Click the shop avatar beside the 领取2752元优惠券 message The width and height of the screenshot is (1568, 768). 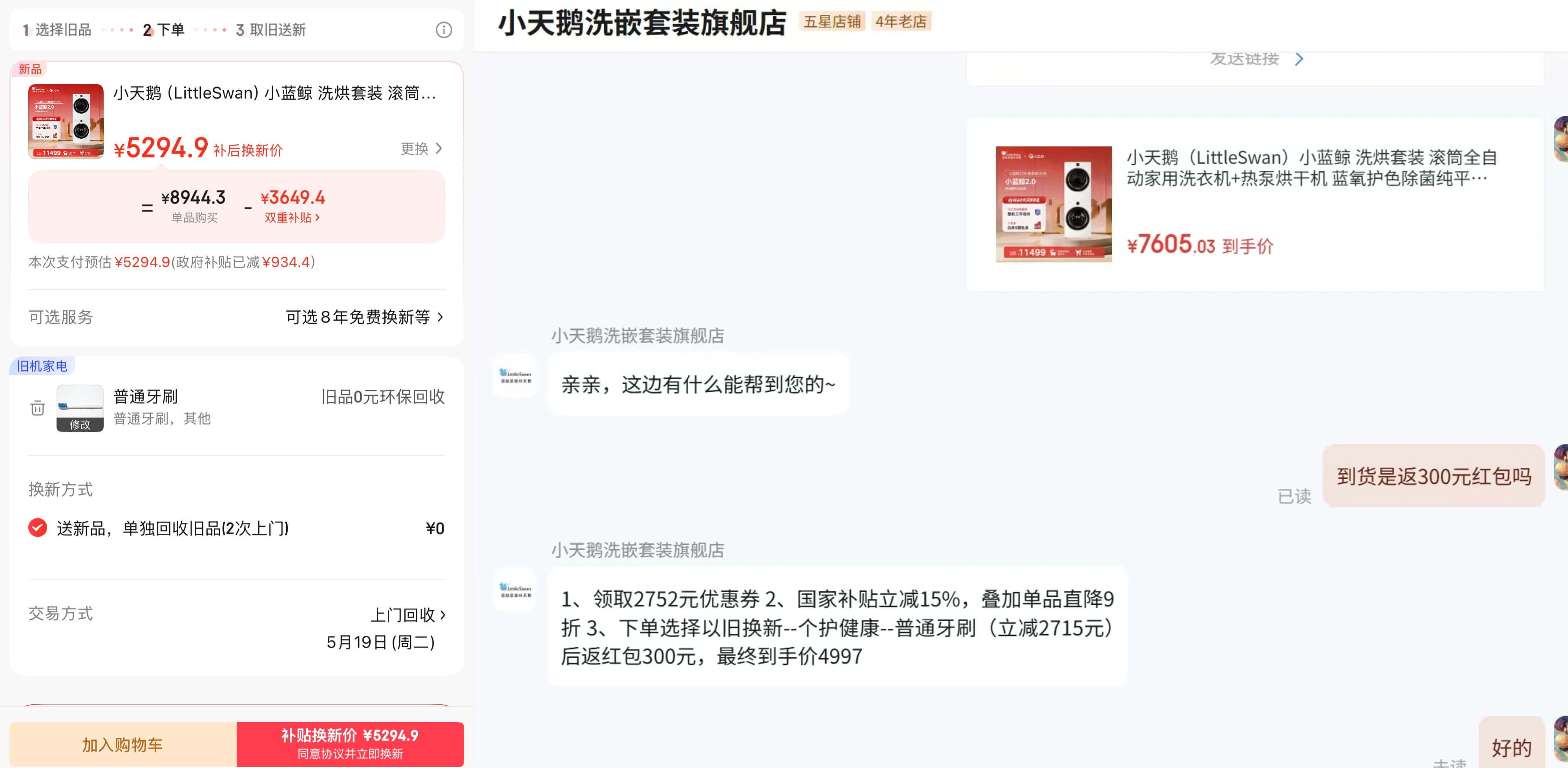tap(515, 590)
